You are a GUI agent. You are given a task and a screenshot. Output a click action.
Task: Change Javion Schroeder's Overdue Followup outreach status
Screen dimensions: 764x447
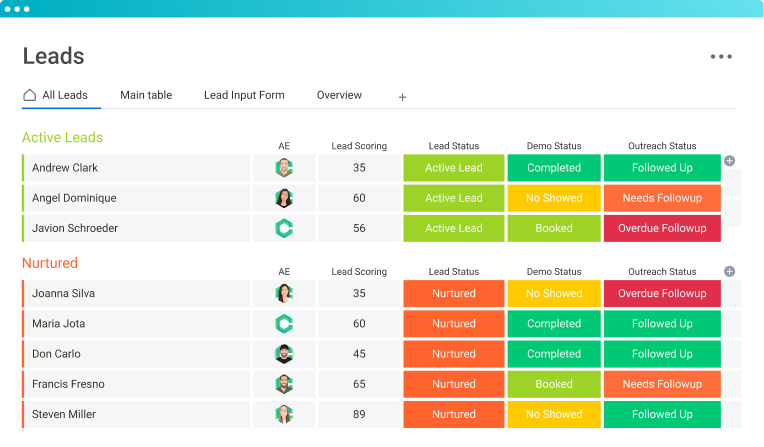661,228
